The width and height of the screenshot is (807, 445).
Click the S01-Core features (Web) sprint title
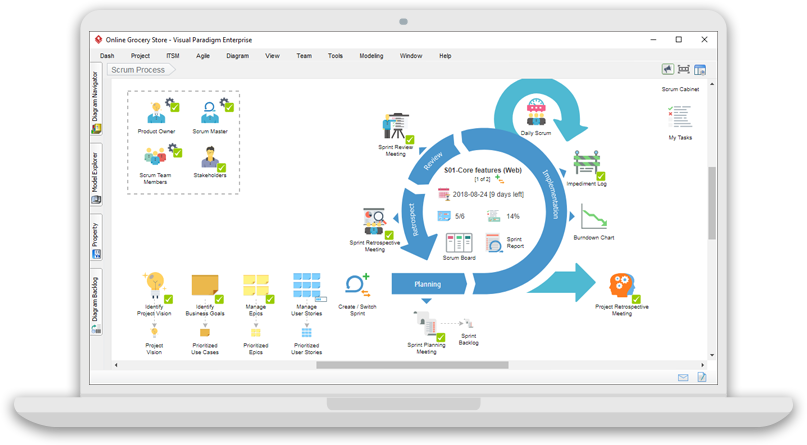(x=482, y=170)
